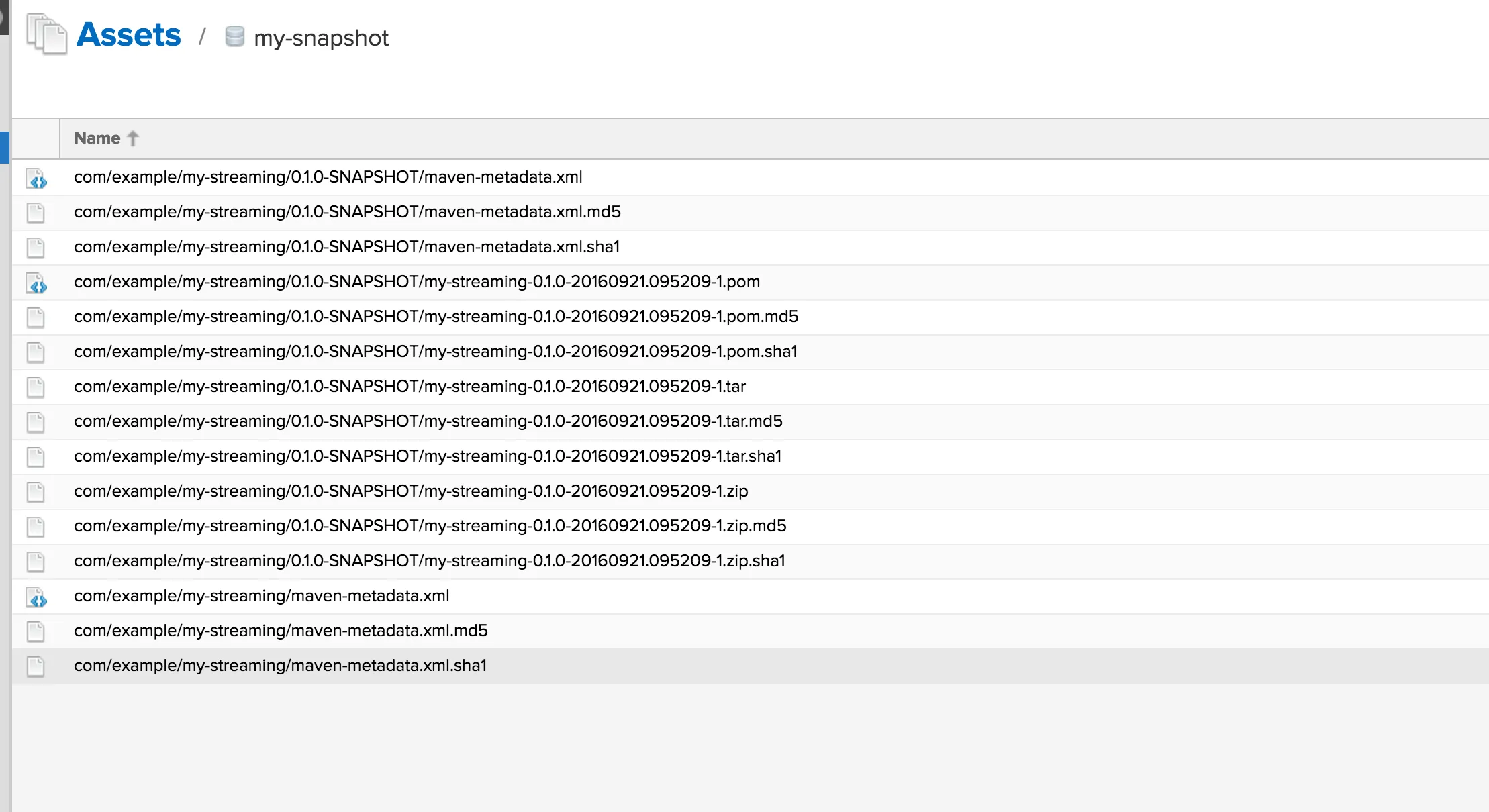1489x812 pixels.
Task: Select the .tar.sha1 asset row
Action: (428, 456)
